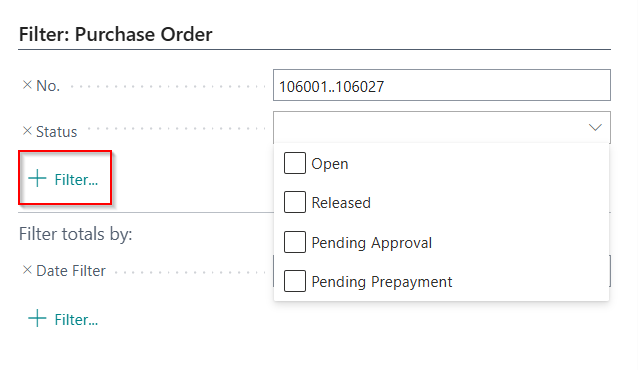The height and width of the screenshot is (370, 638).
Task: Click the Filter: Purchase Order heading
Action: click(x=116, y=34)
